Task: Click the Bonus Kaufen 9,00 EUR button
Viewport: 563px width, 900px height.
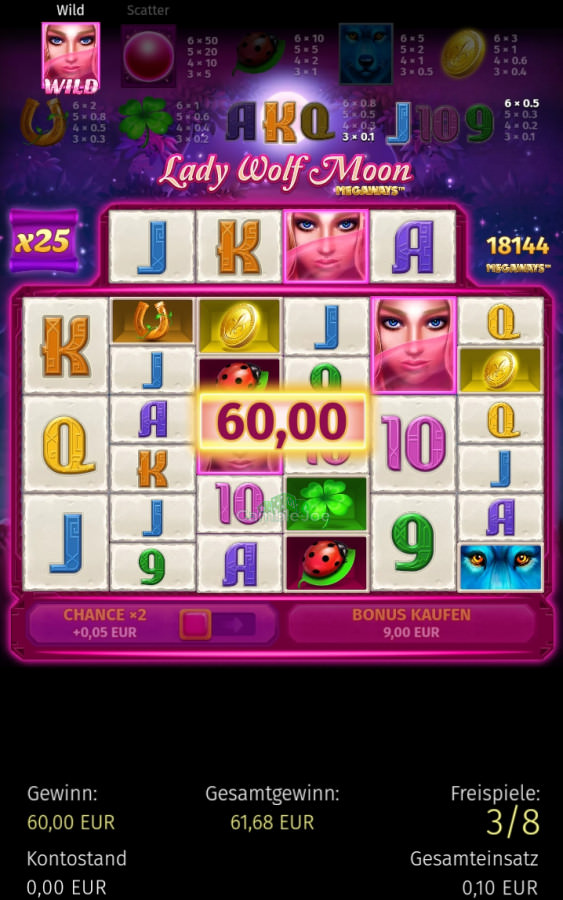Action: point(411,623)
